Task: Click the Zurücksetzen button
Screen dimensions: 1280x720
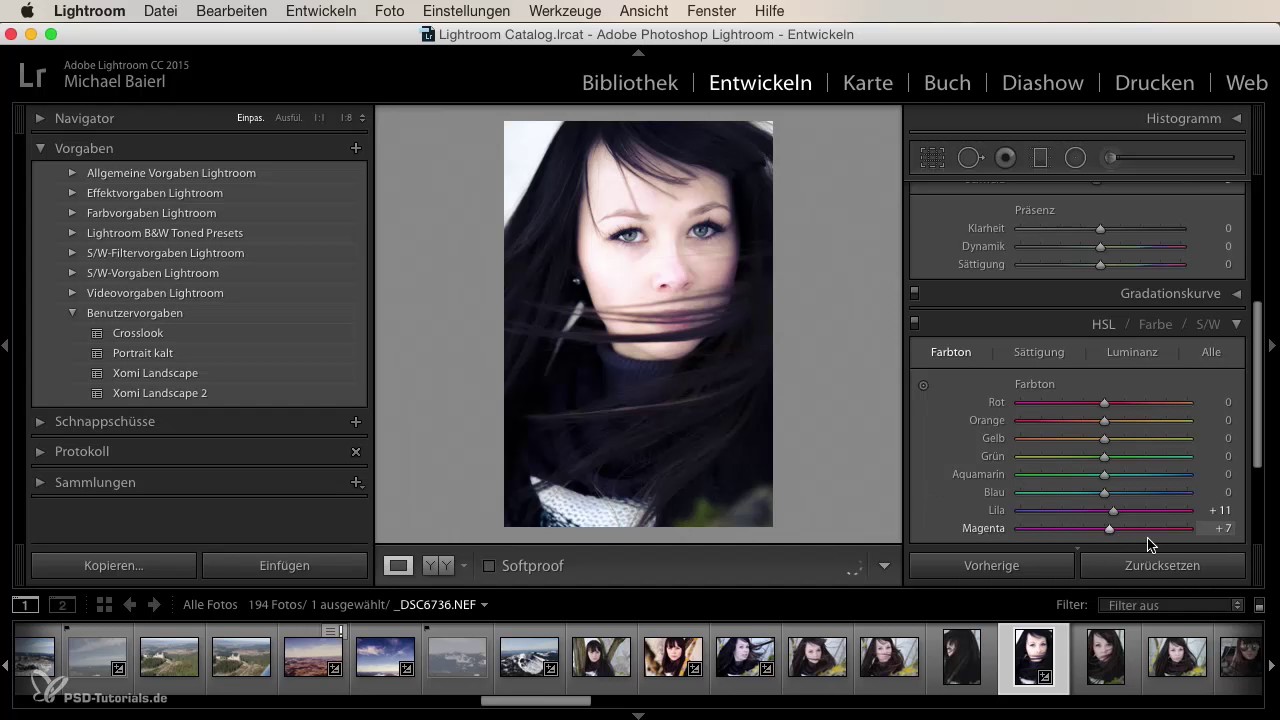Action: pos(1162,566)
